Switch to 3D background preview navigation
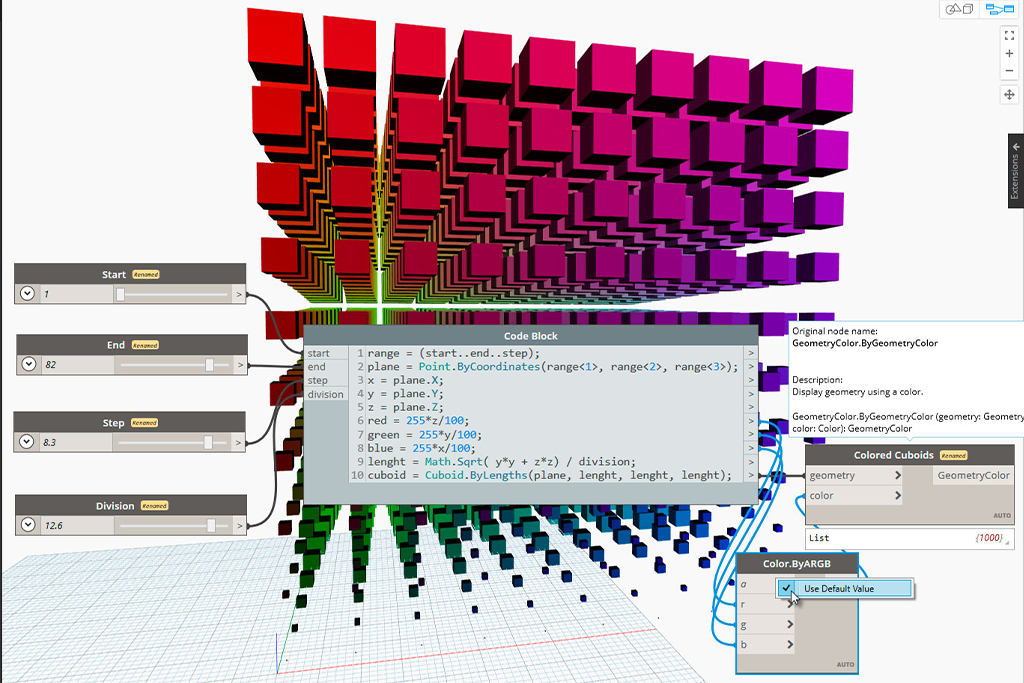The height and width of the screenshot is (683, 1024). tap(960, 9)
